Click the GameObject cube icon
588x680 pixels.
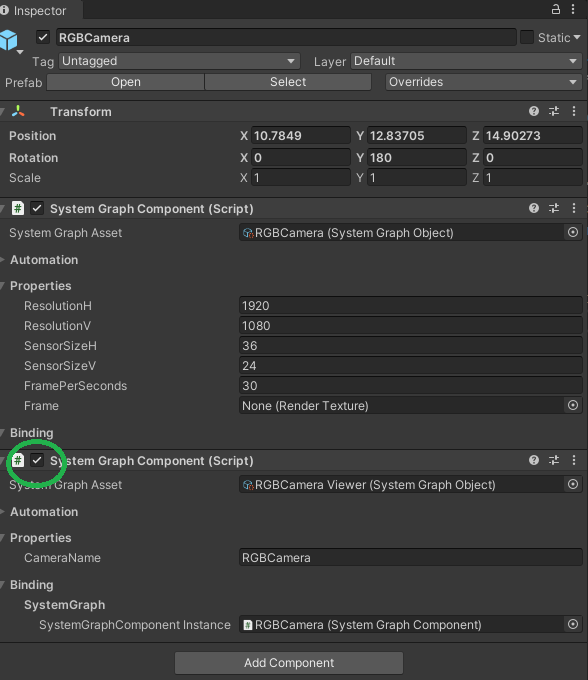pos(9,39)
